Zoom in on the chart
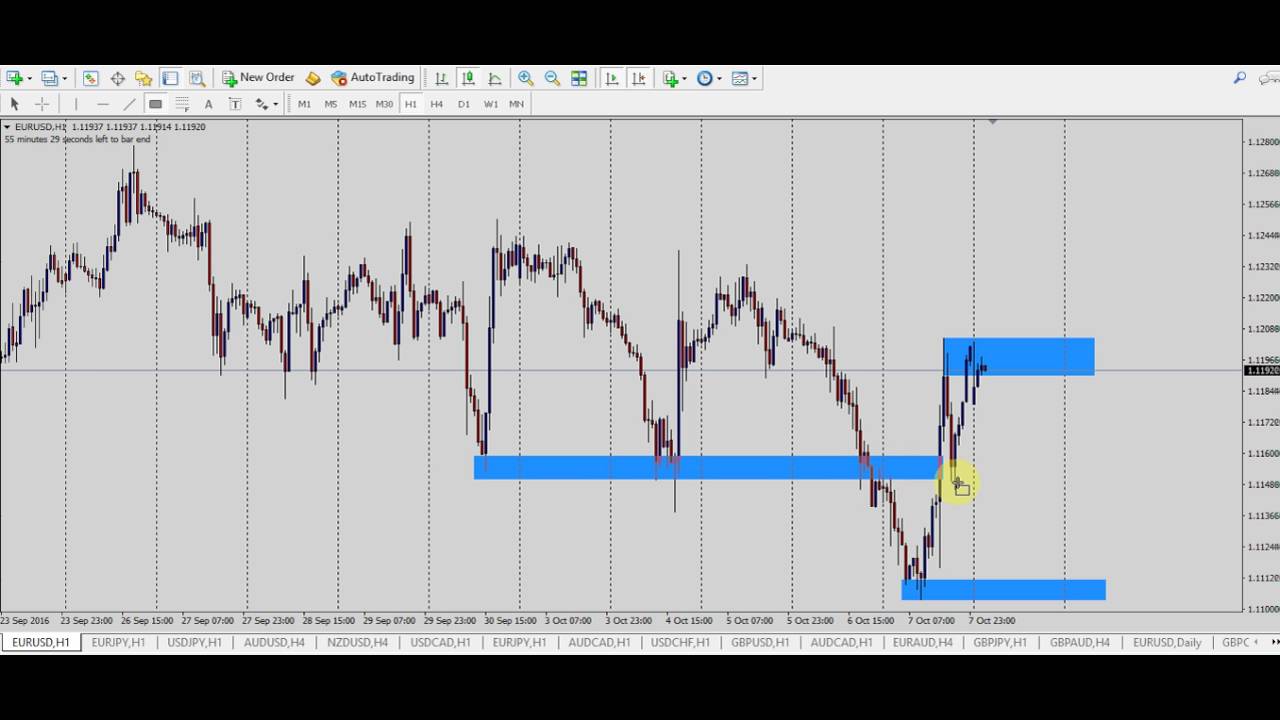The height and width of the screenshot is (720, 1280). click(x=525, y=78)
